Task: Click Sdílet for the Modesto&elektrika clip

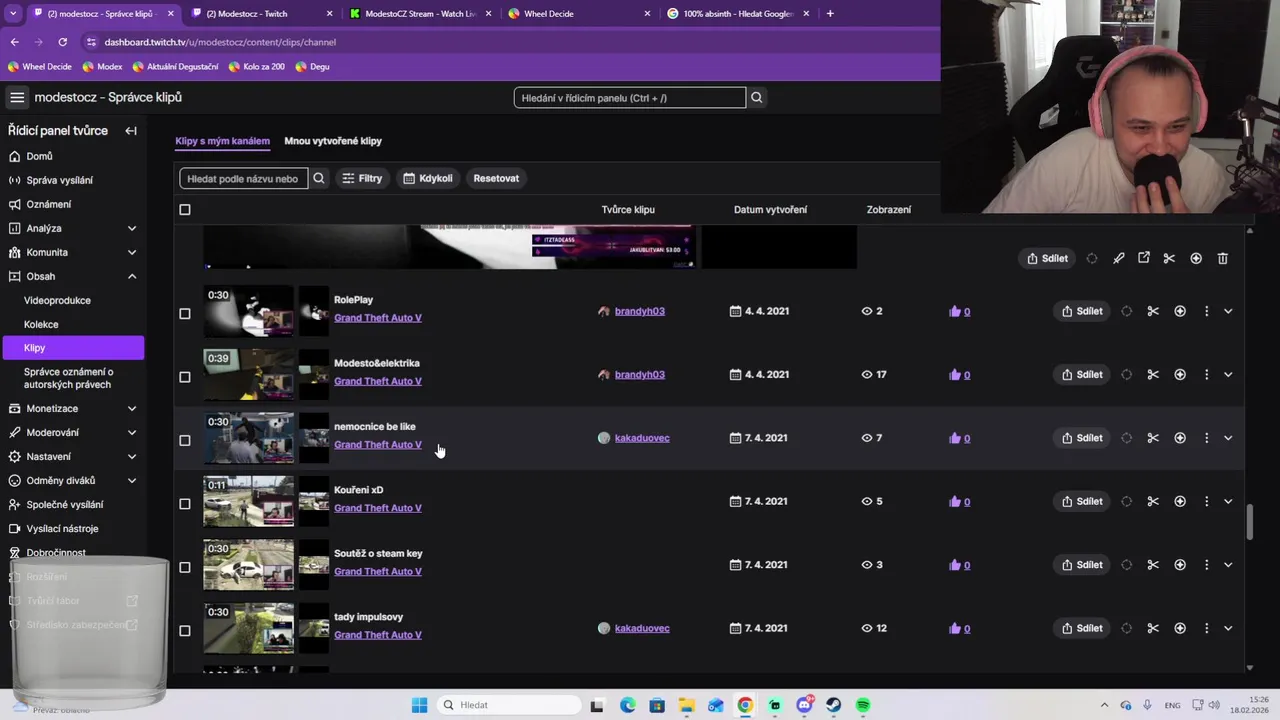Action: click(x=1081, y=374)
